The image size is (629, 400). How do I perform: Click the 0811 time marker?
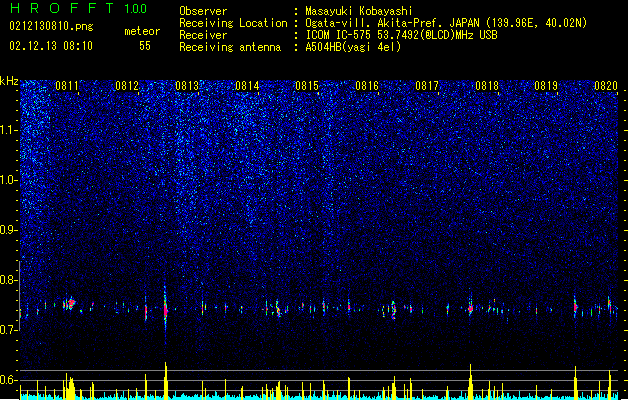click(67, 86)
